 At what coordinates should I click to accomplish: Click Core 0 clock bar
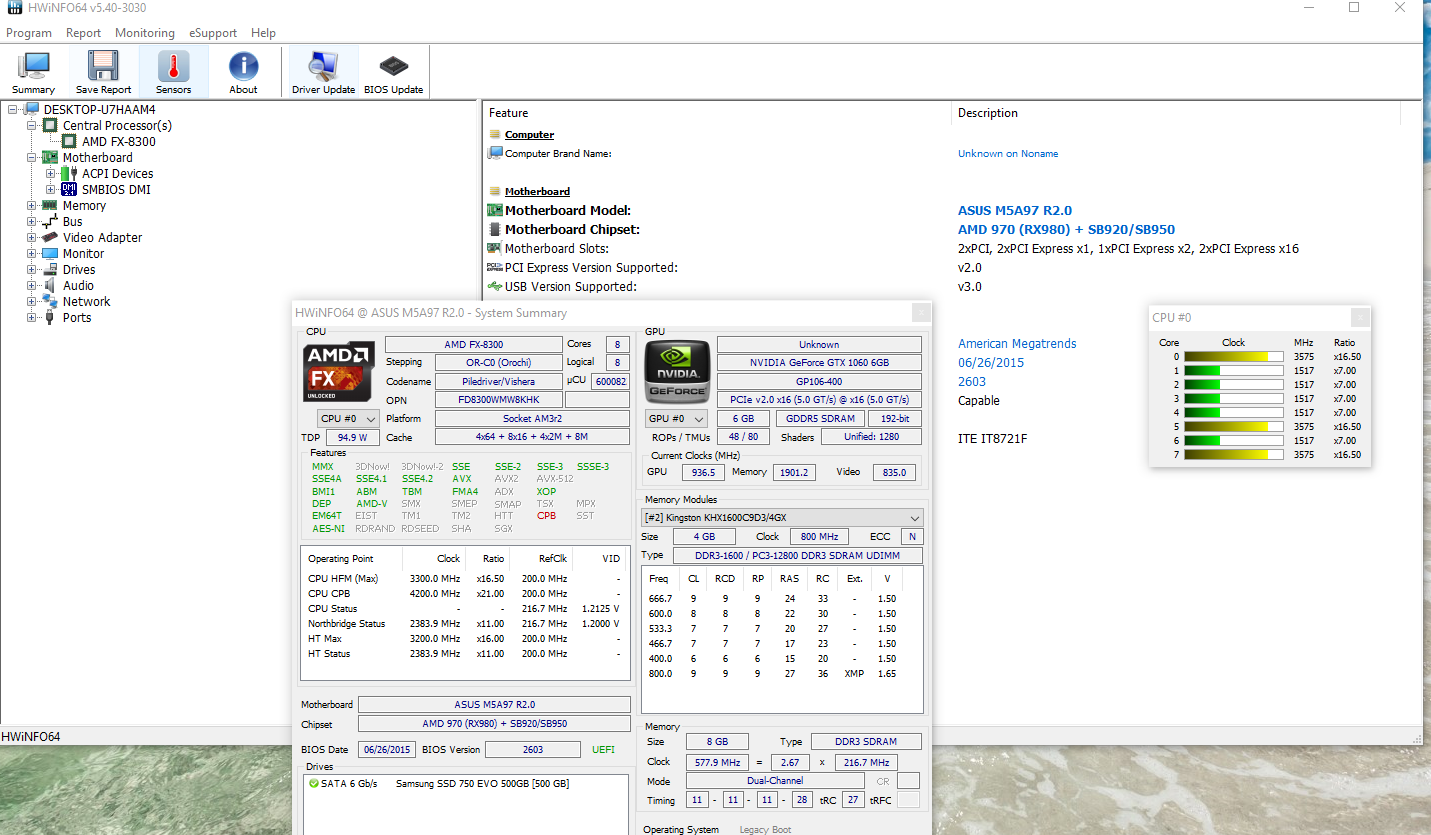pos(1233,357)
